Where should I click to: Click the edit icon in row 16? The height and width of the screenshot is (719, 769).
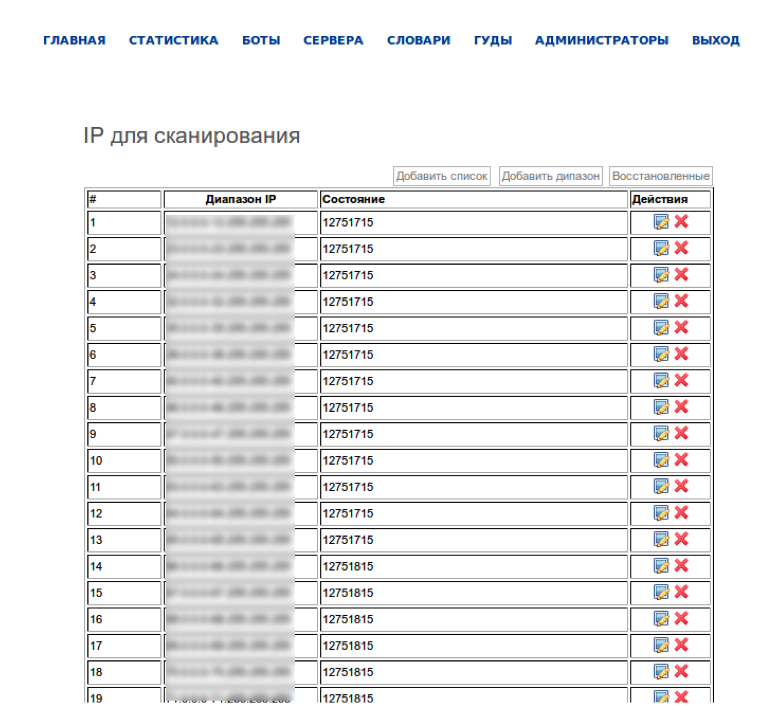tap(661, 619)
